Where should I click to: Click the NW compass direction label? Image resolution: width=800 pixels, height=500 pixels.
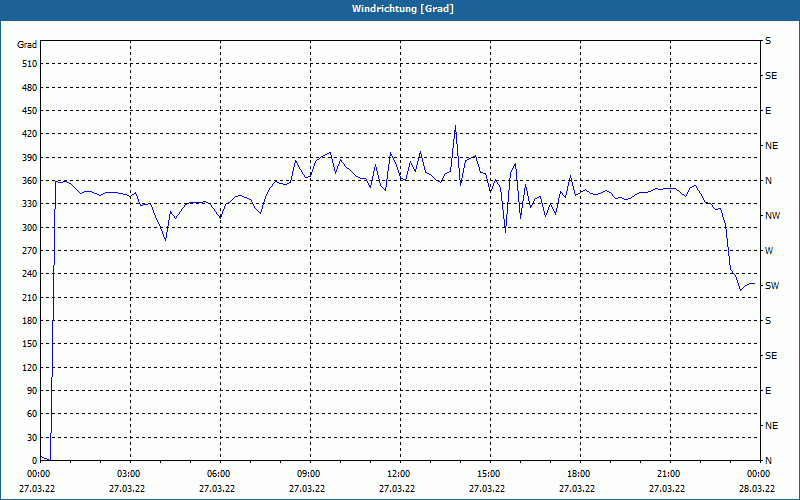772,216
